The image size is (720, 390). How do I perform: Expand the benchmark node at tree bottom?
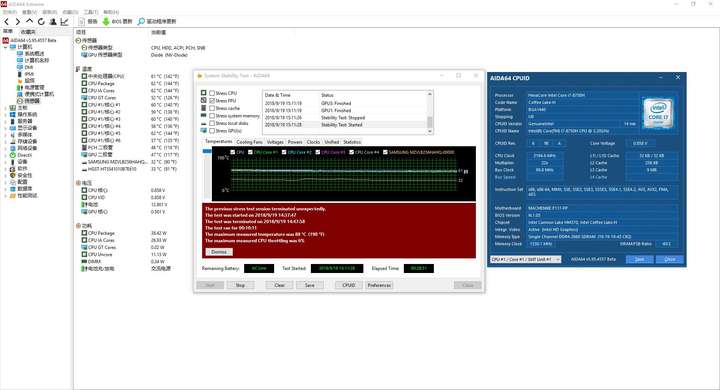click(6, 195)
